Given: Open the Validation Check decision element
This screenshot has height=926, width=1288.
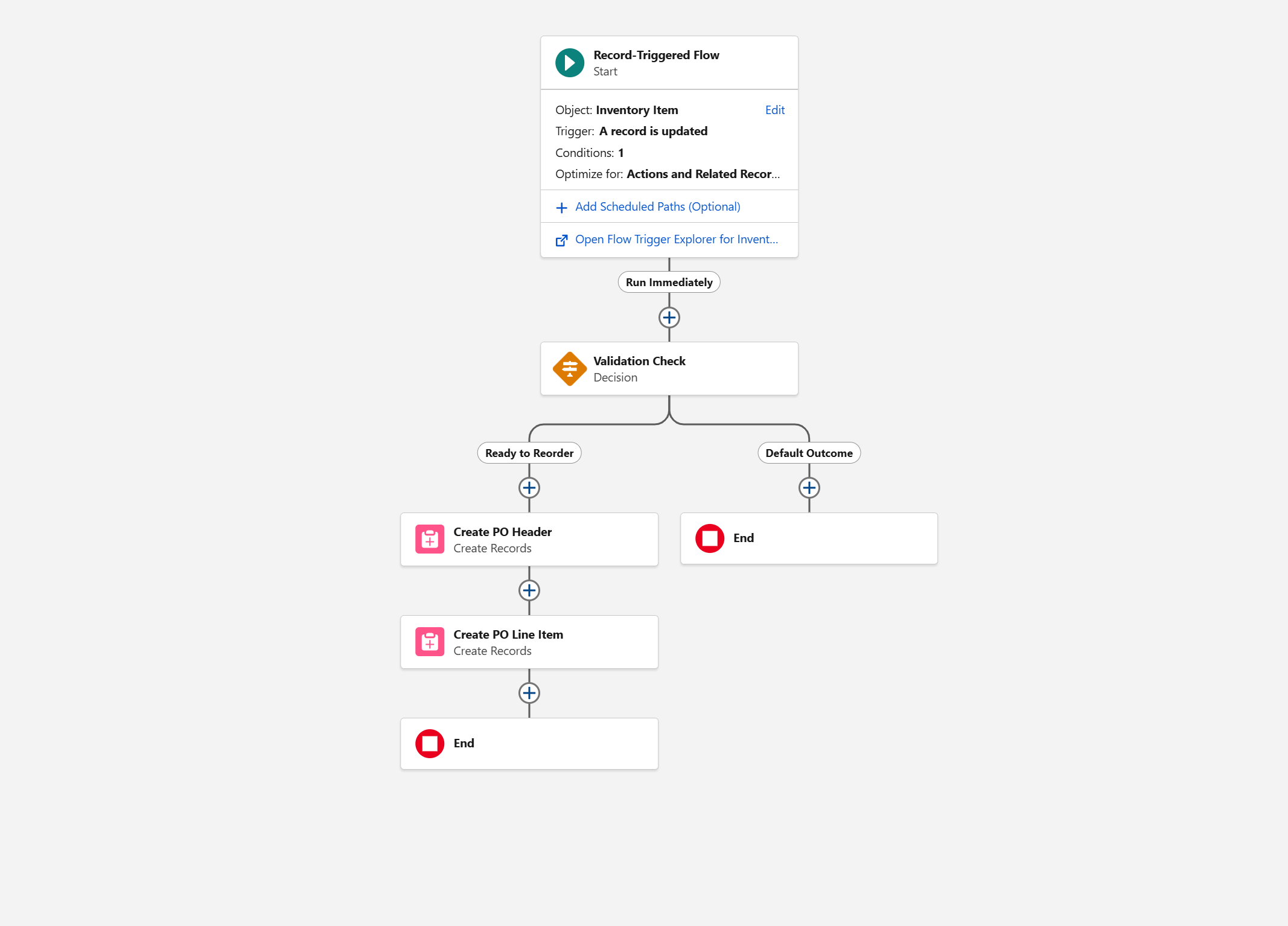Looking at the screenshot, I should point(669,369).
